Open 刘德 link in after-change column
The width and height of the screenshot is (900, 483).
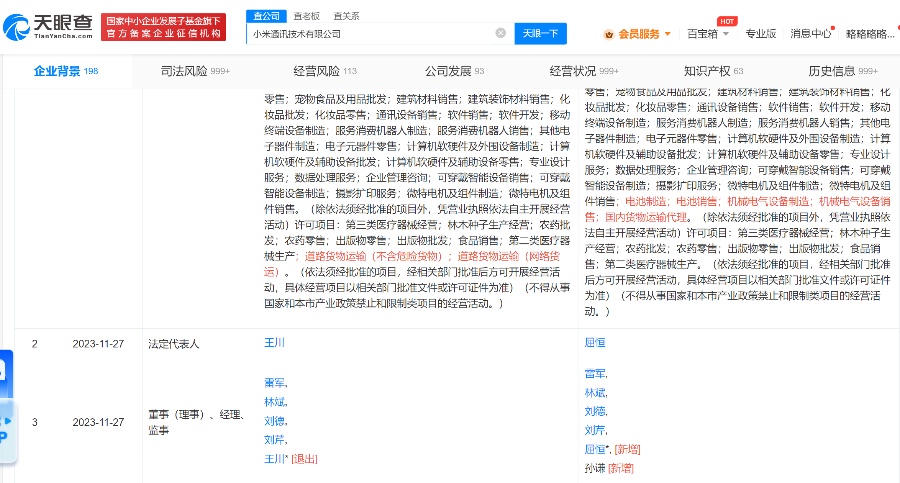595,411
